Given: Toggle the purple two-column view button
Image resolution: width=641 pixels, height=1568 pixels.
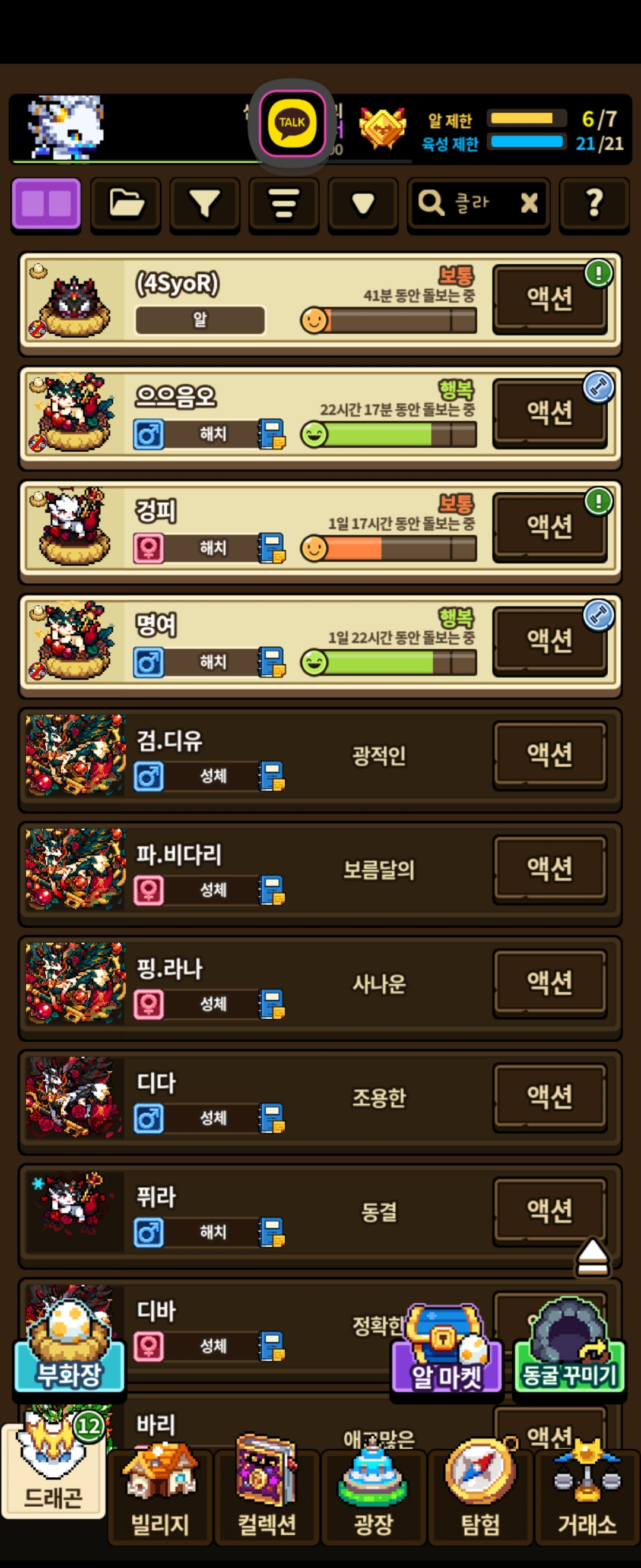Looking at the screenshot, I should coord(46,204).
